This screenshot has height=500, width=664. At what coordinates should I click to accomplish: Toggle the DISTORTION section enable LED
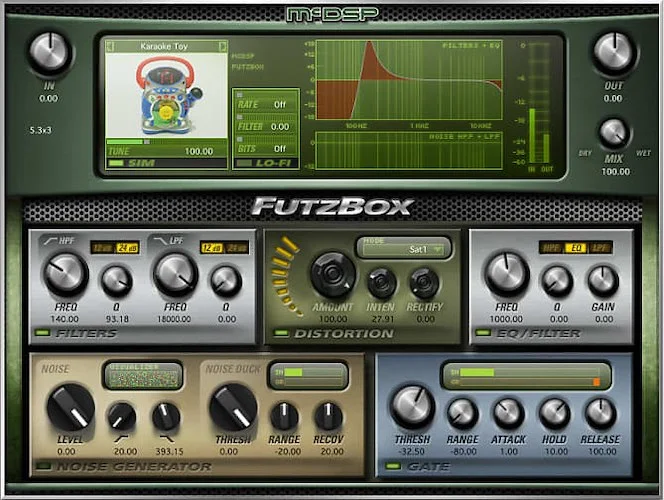[x=281, y=333]
